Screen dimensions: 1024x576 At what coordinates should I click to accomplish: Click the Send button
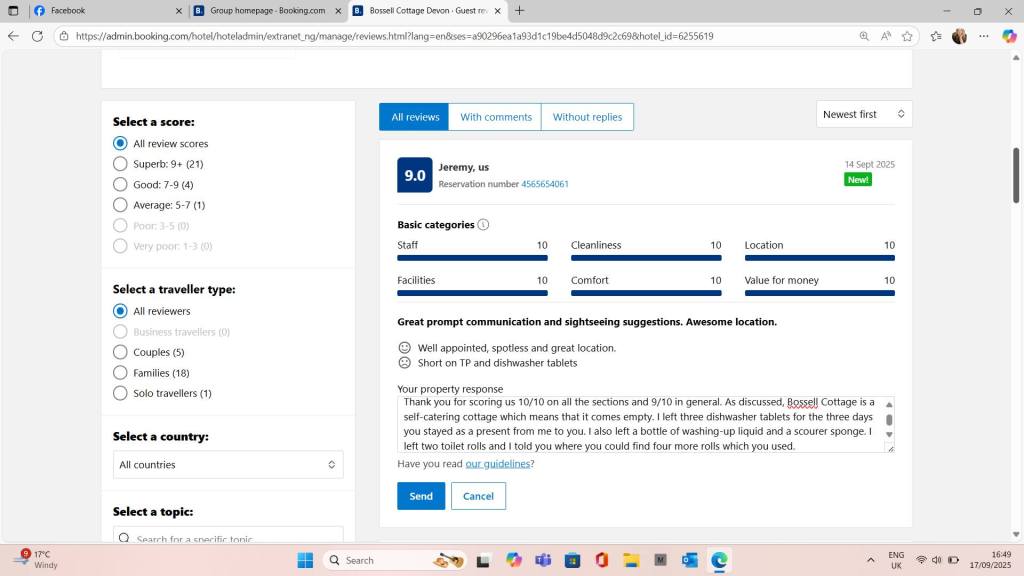(x=421, y=496)
